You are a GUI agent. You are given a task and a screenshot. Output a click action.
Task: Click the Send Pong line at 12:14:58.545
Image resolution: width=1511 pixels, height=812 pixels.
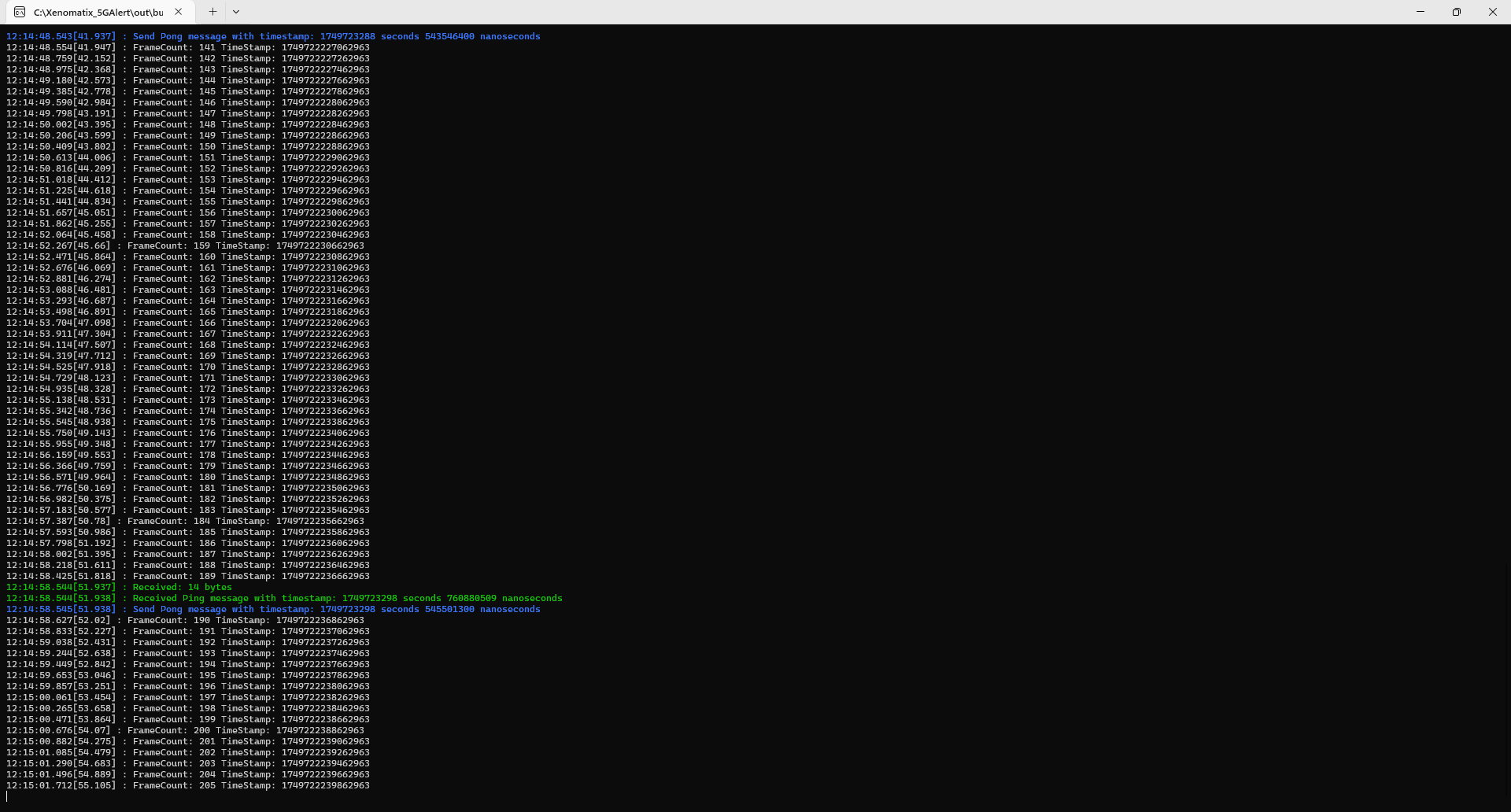click(x=336, y=609)
